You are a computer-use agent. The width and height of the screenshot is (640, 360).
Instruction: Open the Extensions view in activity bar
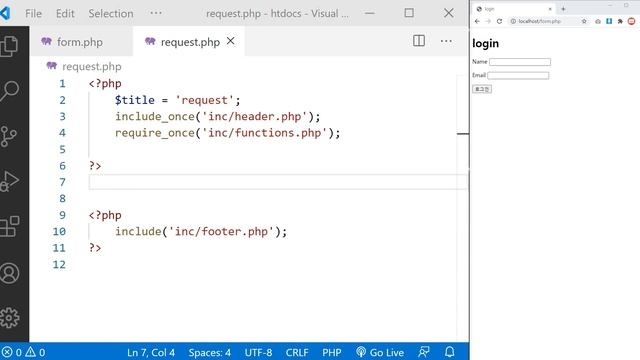coord(9,227)
